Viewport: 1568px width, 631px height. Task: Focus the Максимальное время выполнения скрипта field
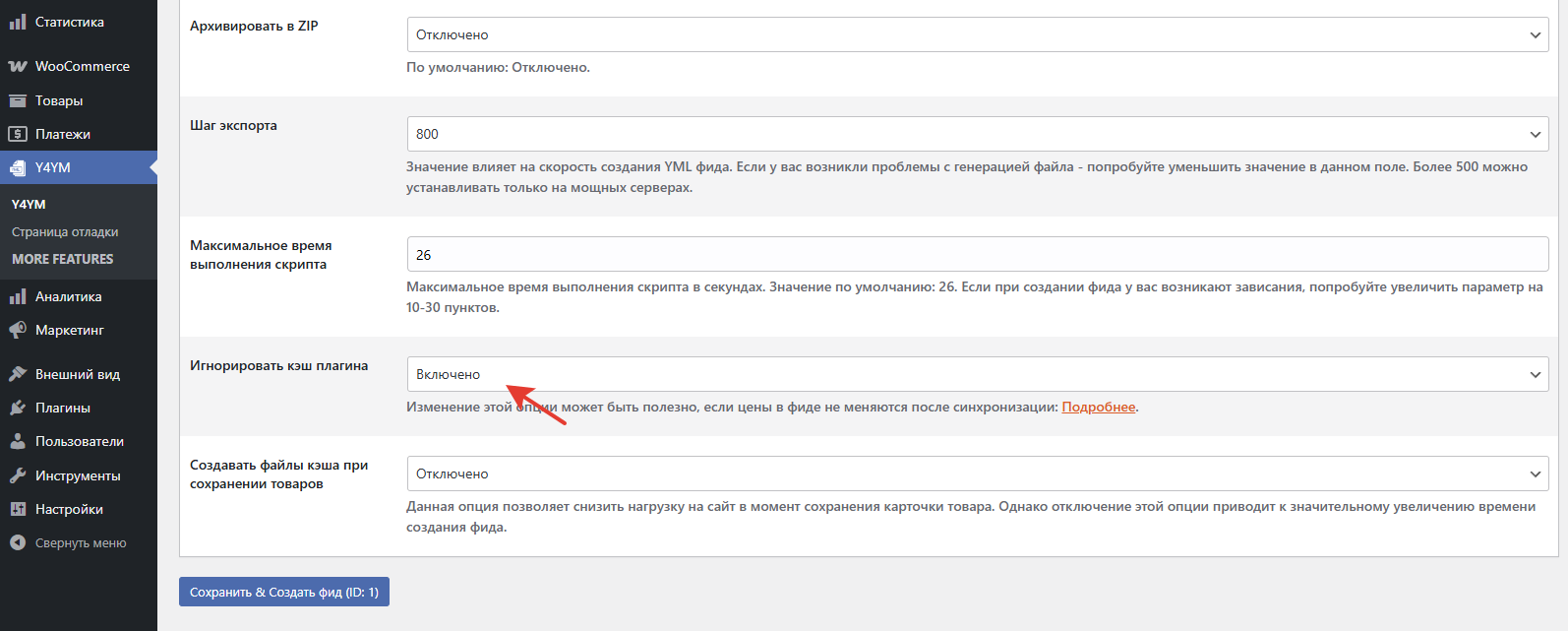[x=977, y=254]
